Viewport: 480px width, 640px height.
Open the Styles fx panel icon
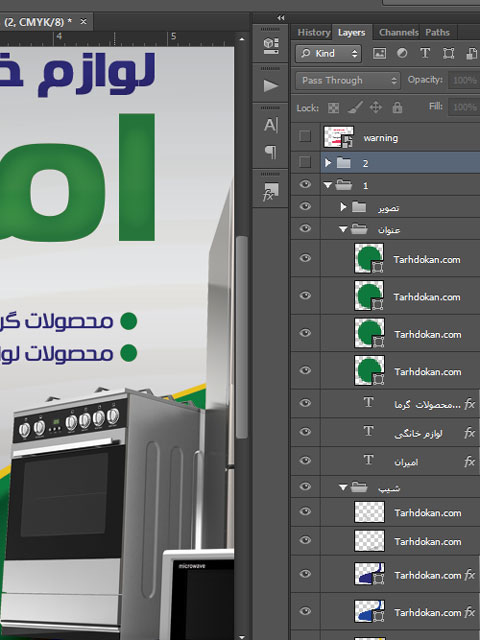[x=270, y=192]
